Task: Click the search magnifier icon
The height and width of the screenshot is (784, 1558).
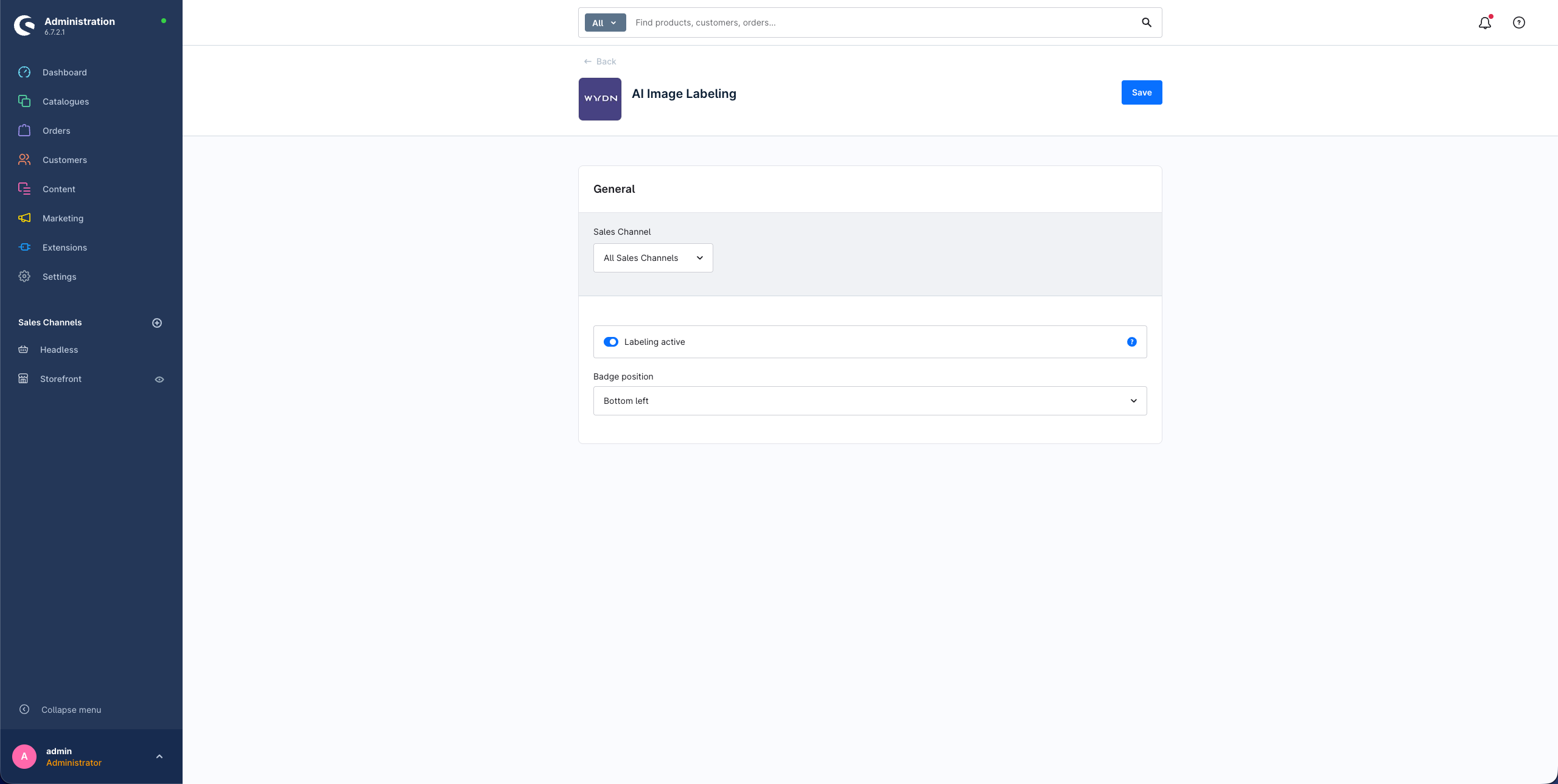Action: 1147,23
